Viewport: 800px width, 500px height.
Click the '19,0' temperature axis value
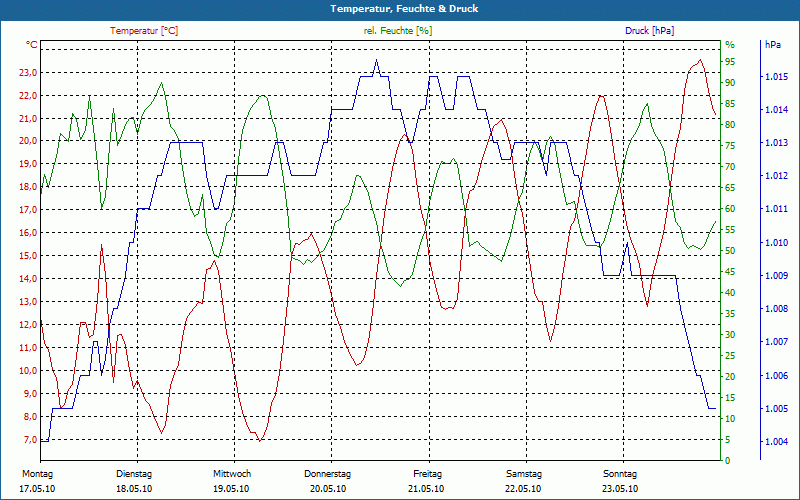[x=28, y=164]
